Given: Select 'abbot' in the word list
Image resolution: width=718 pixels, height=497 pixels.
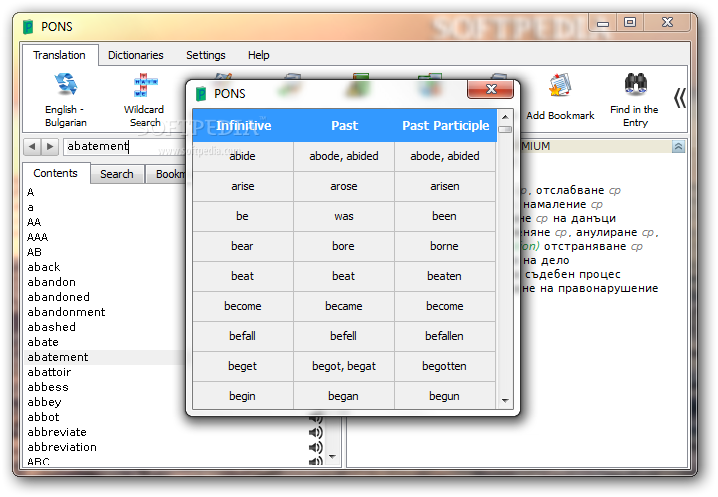Looking at the screenshot, I should [43, 417].
